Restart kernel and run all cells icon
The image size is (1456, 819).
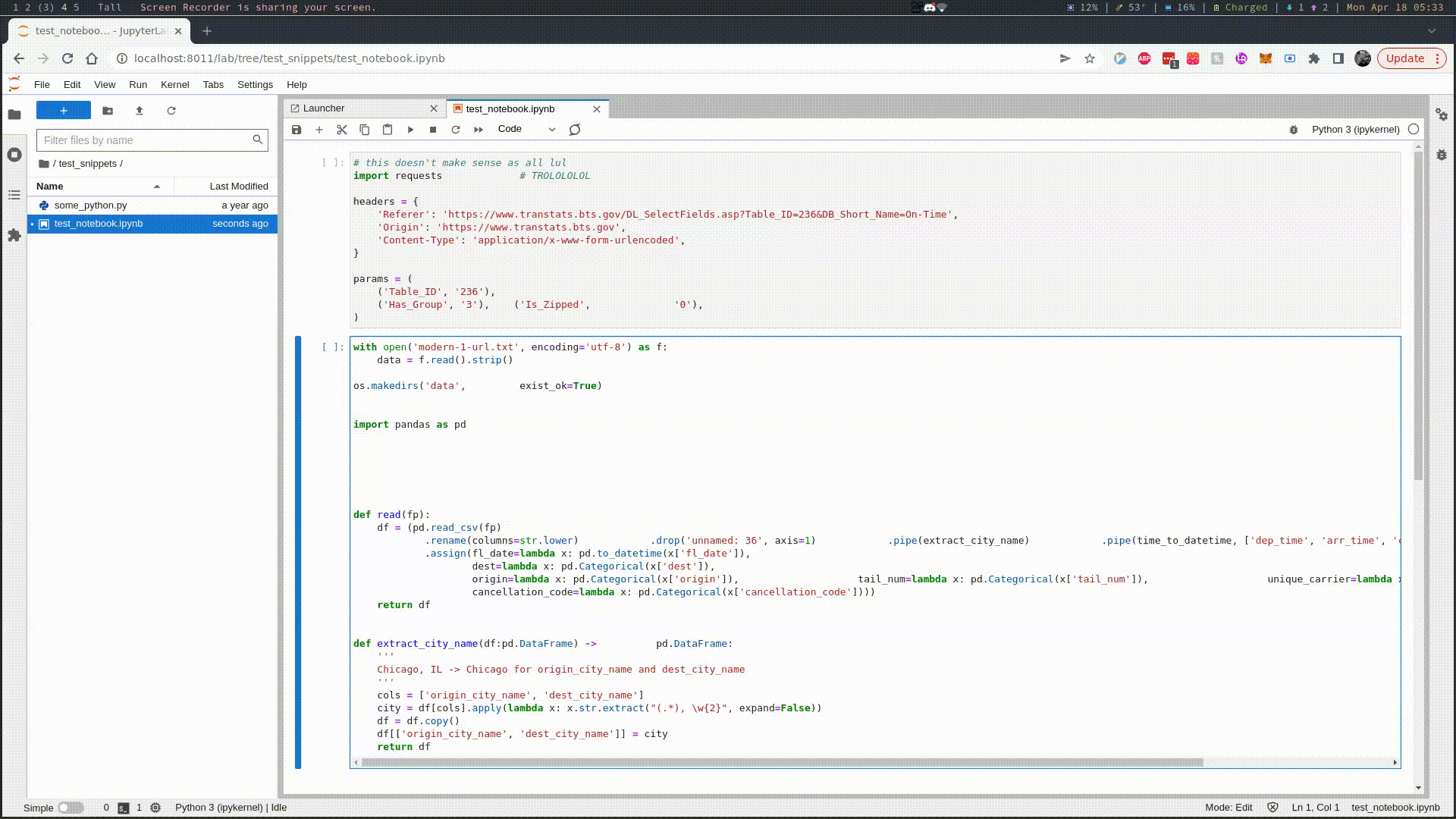[x=478, y=129]
